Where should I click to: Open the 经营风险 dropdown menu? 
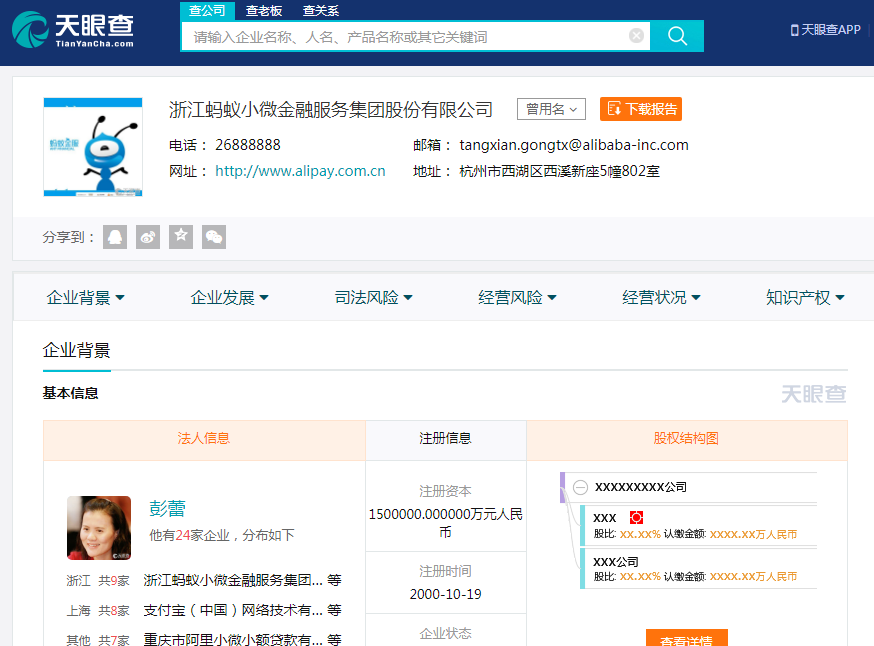tap(517, 298)
